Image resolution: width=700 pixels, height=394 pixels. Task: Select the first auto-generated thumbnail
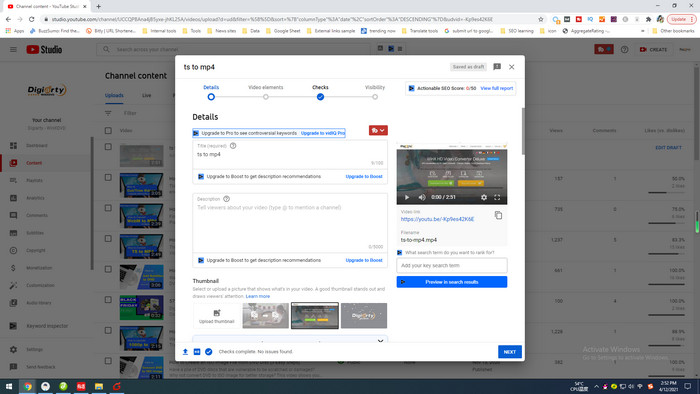coord(266,316)
